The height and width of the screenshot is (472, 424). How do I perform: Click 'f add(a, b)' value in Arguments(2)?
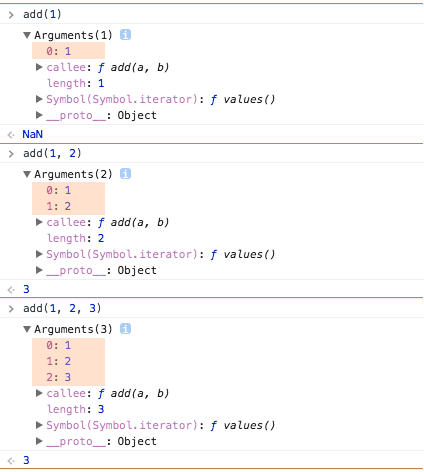(134, 222)
